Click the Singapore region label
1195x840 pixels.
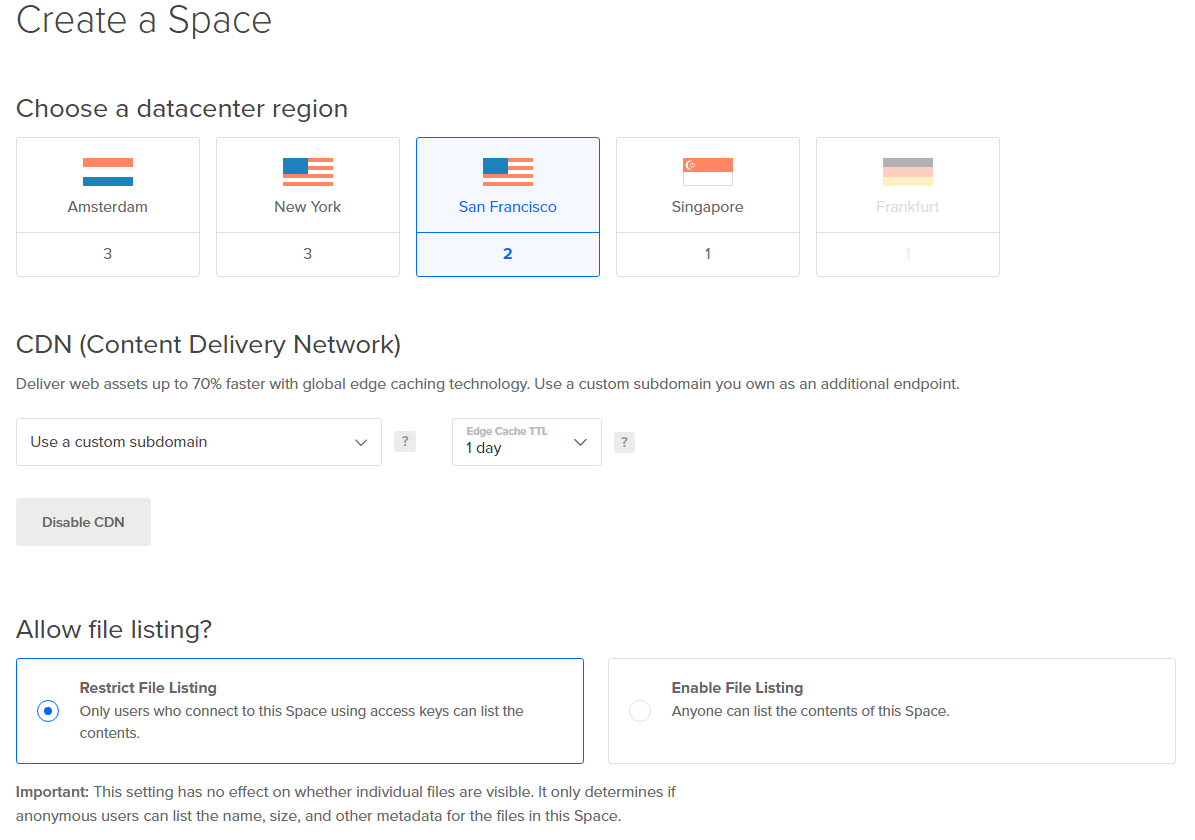tap(708, 207)
